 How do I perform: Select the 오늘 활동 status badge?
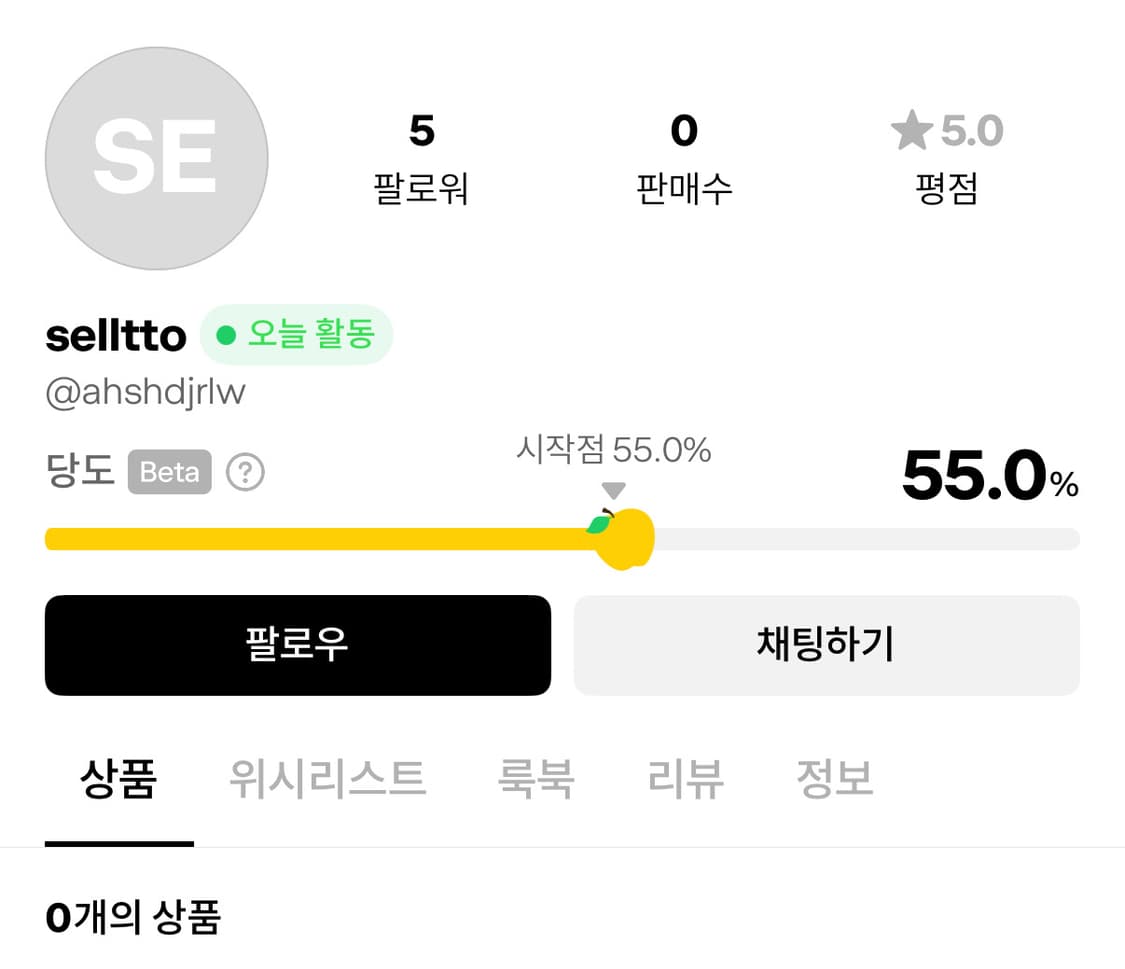[296, 335]
